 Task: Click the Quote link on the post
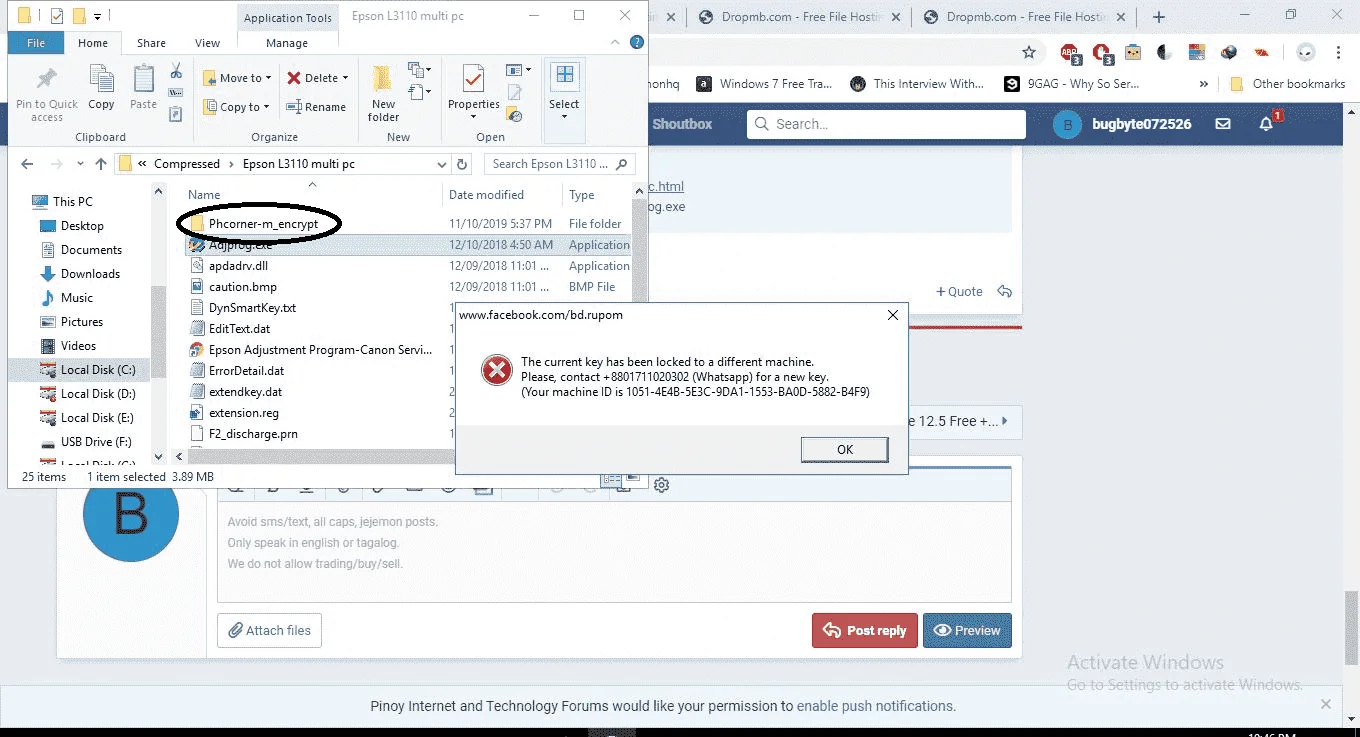tap(959, 292)
